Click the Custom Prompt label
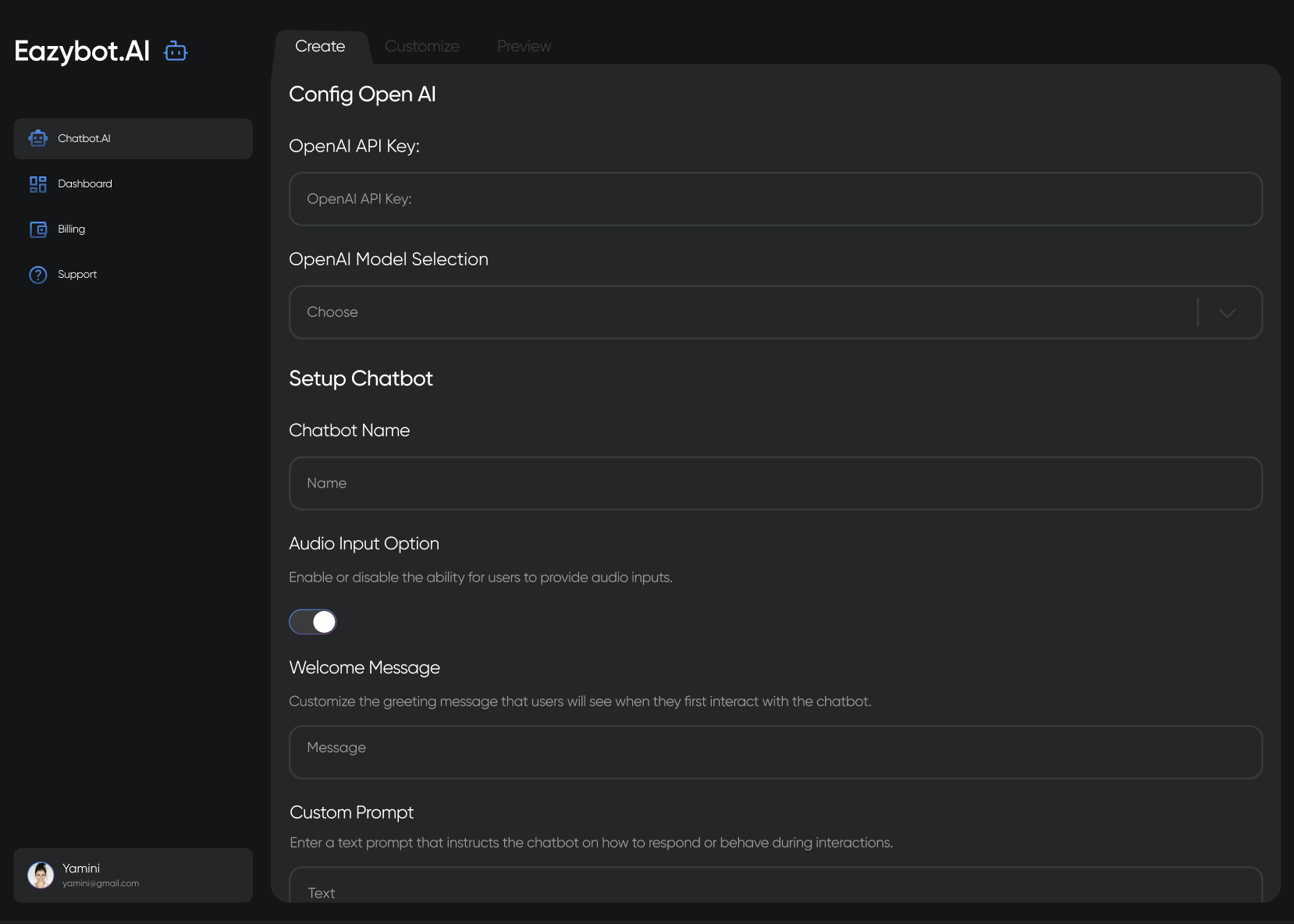 click(351, 812)
